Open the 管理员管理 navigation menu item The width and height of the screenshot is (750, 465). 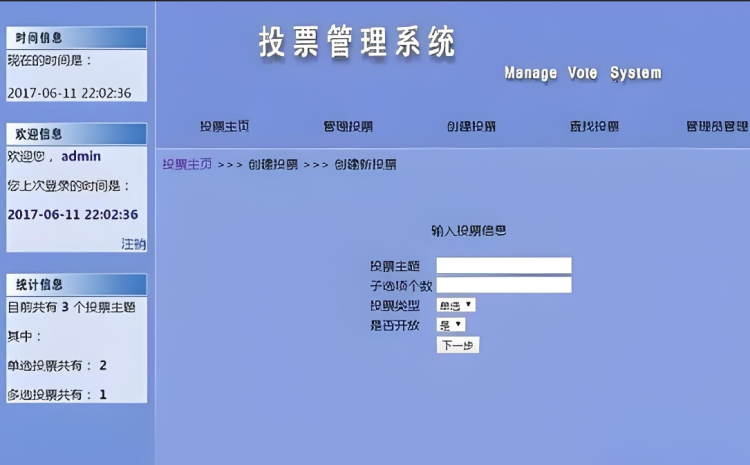point(717,126)
